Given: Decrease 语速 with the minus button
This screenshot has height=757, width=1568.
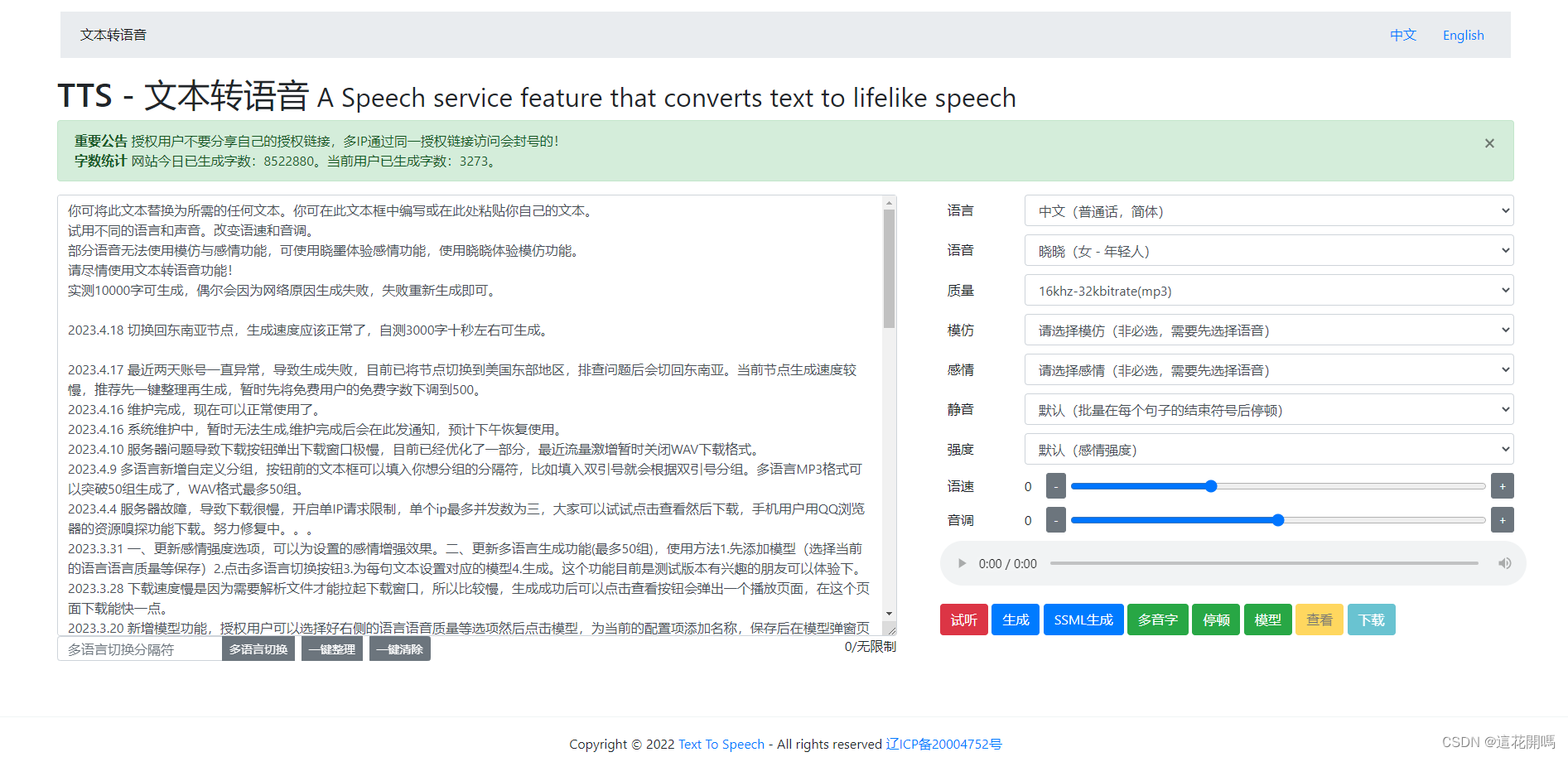Looking at the screenshot, I should pyautogui.click(x=1055, y=486).
